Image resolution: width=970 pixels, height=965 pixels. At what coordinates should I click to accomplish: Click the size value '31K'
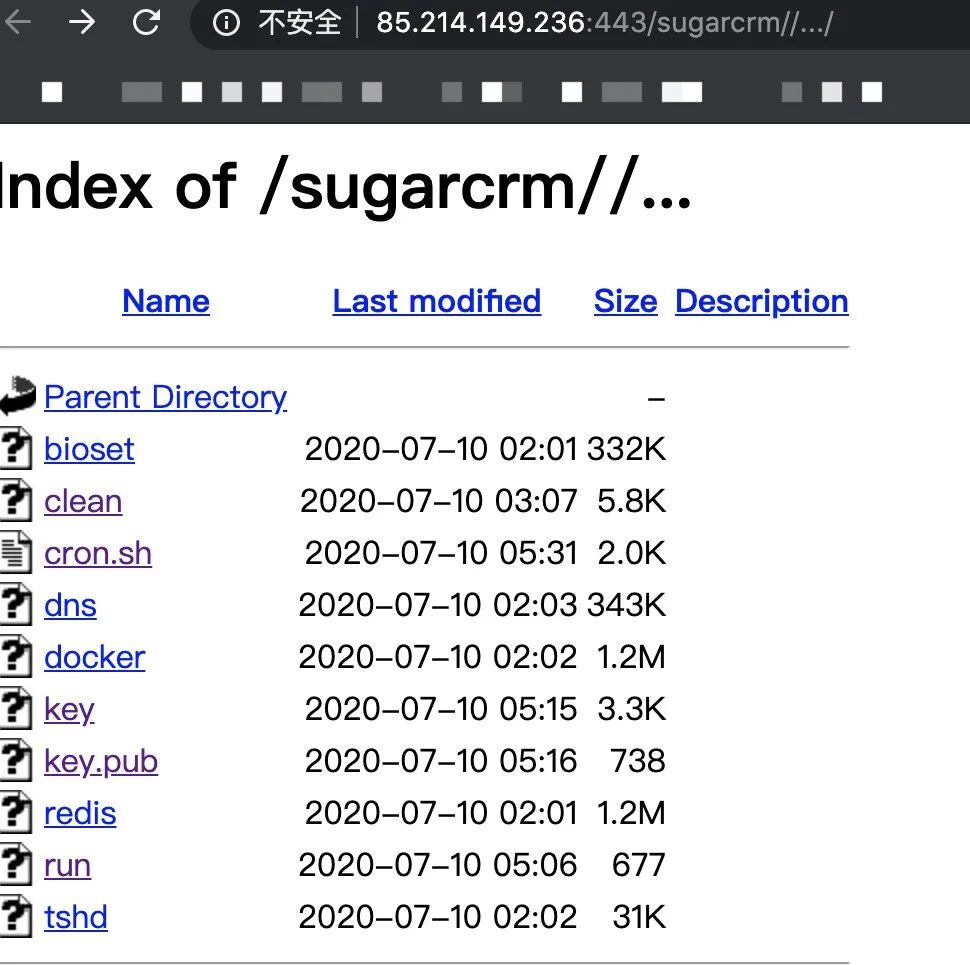[x=640, y=917]
